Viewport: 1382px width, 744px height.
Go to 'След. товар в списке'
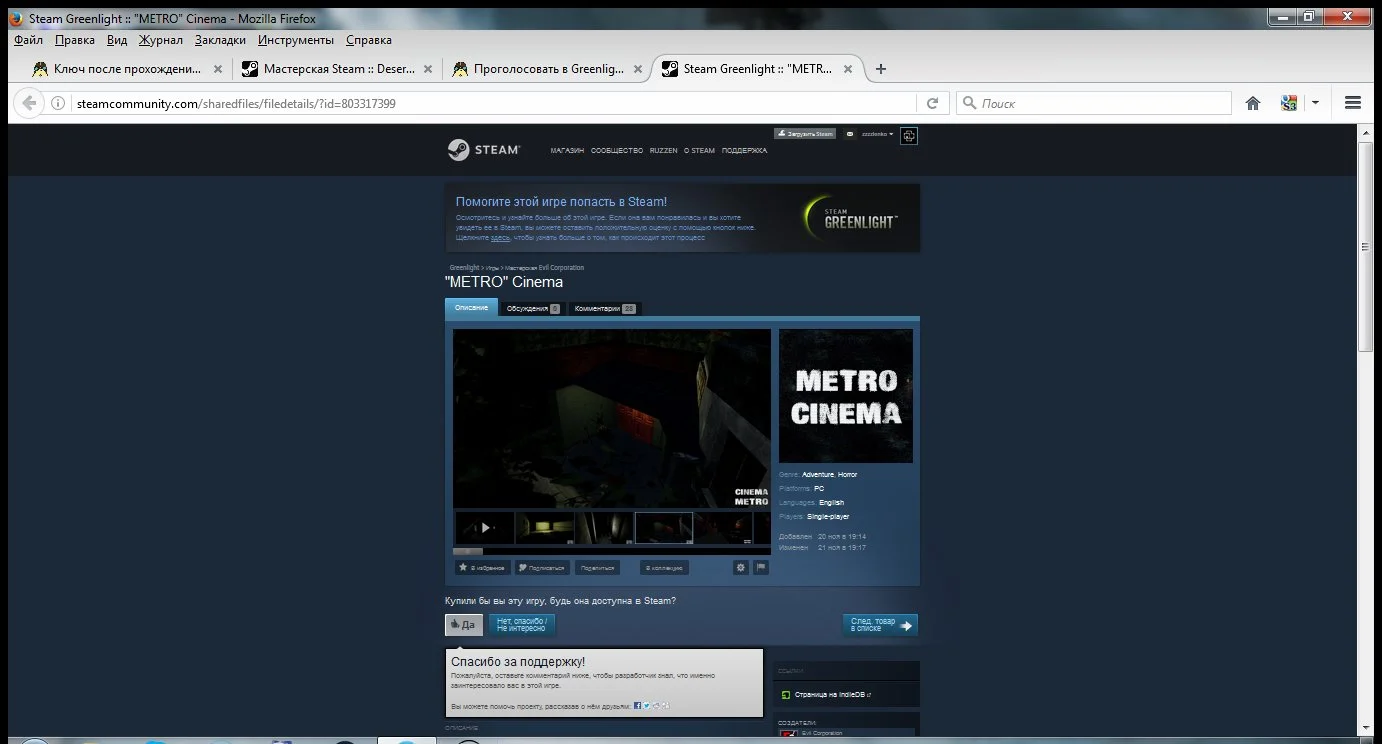click(x=880, y=625)
